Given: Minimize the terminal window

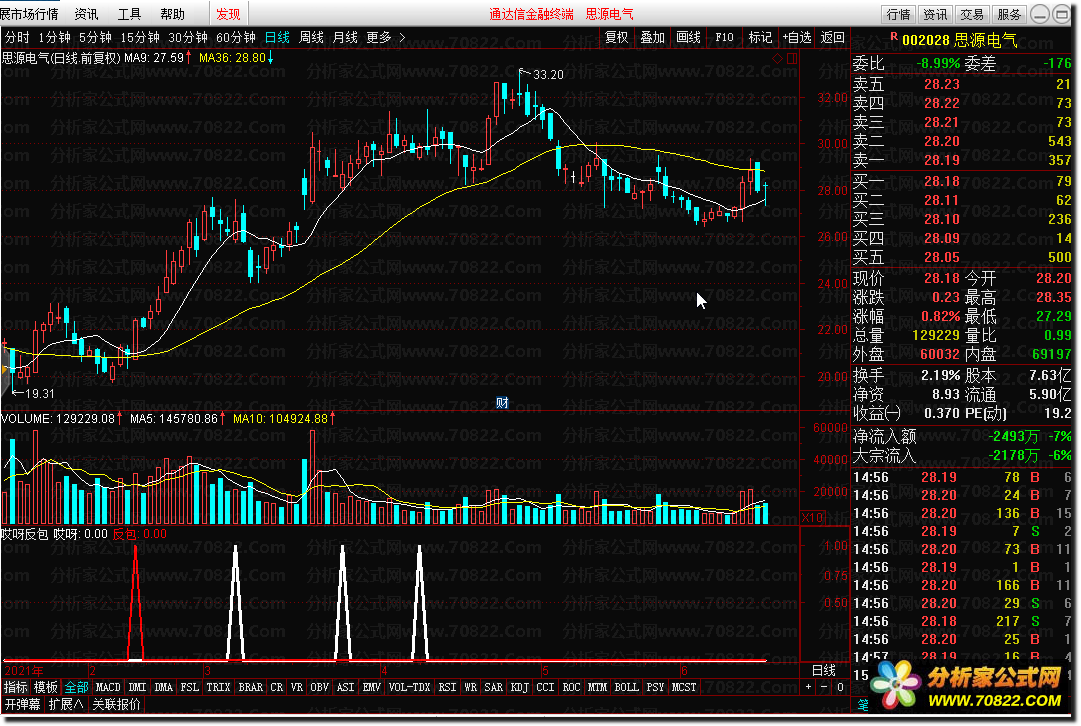Looking at the screenshot, I should pyautogui.click(x=1040, y=14).
